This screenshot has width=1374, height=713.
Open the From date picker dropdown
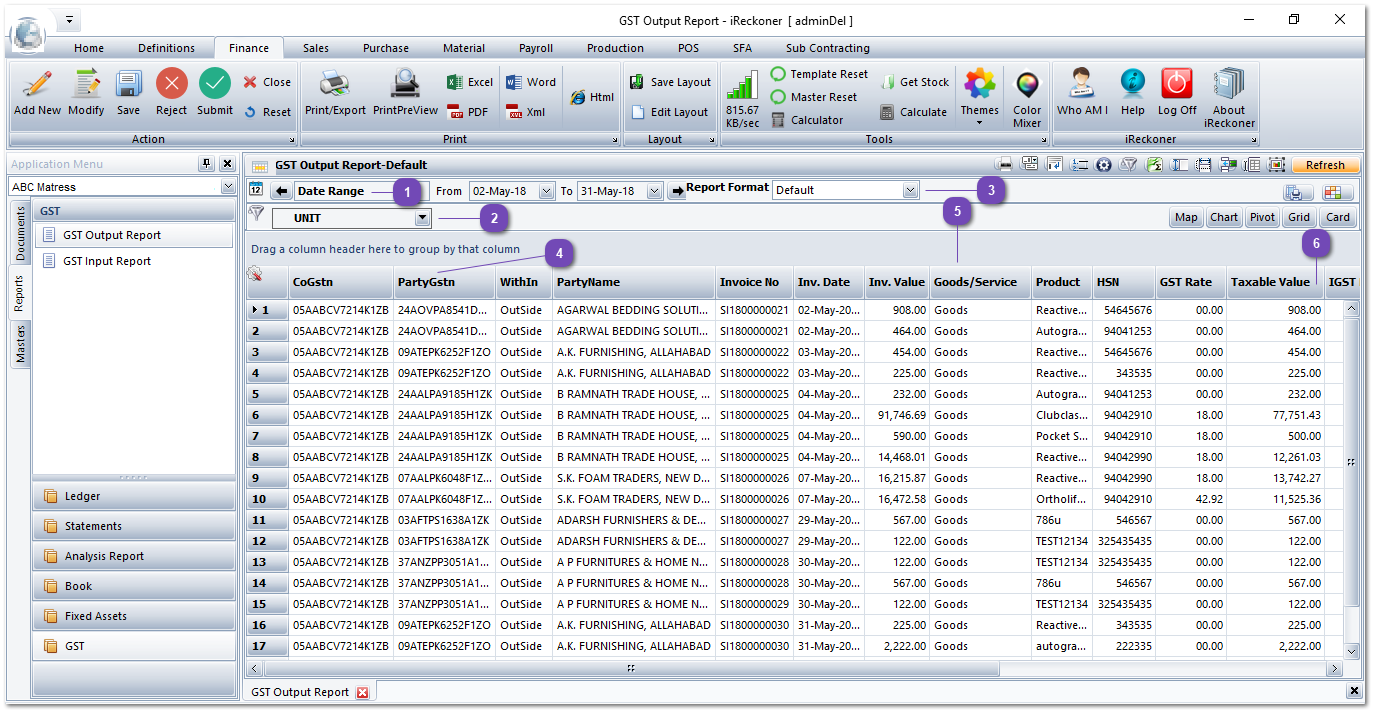(546, 191)
